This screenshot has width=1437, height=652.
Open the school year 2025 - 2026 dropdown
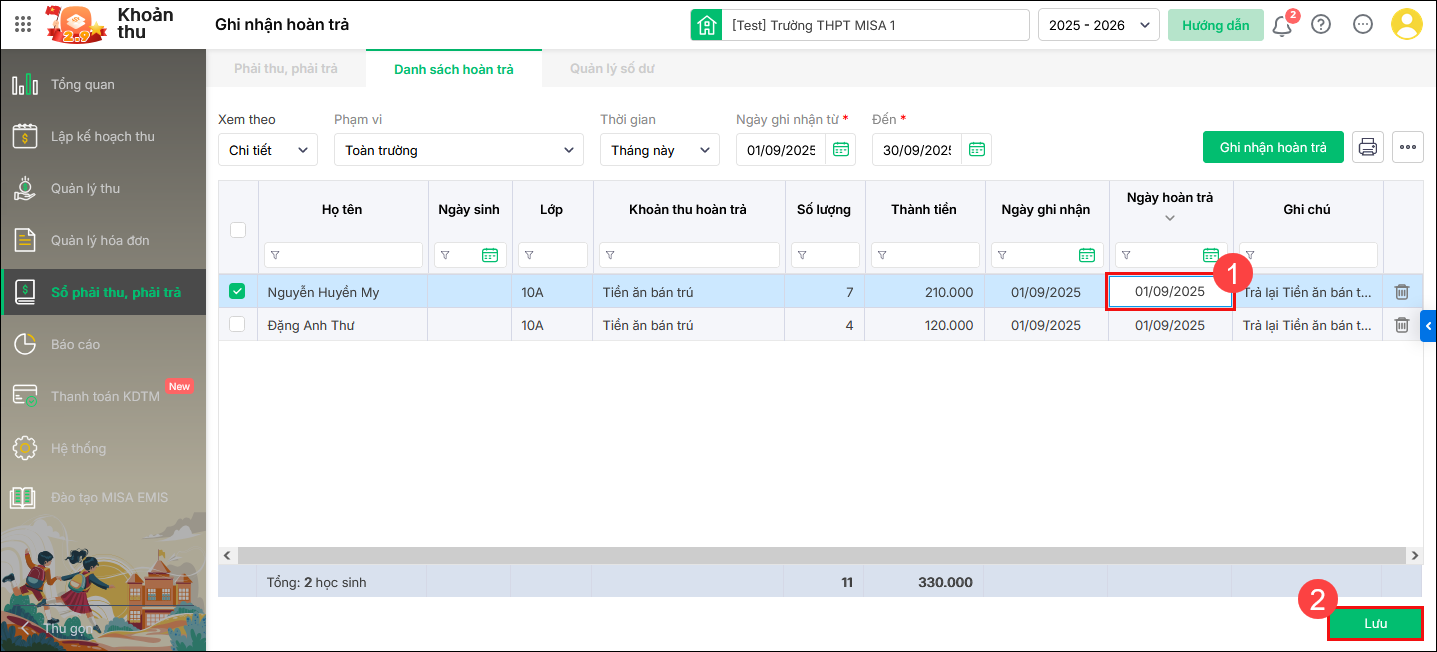[1099, 25]
